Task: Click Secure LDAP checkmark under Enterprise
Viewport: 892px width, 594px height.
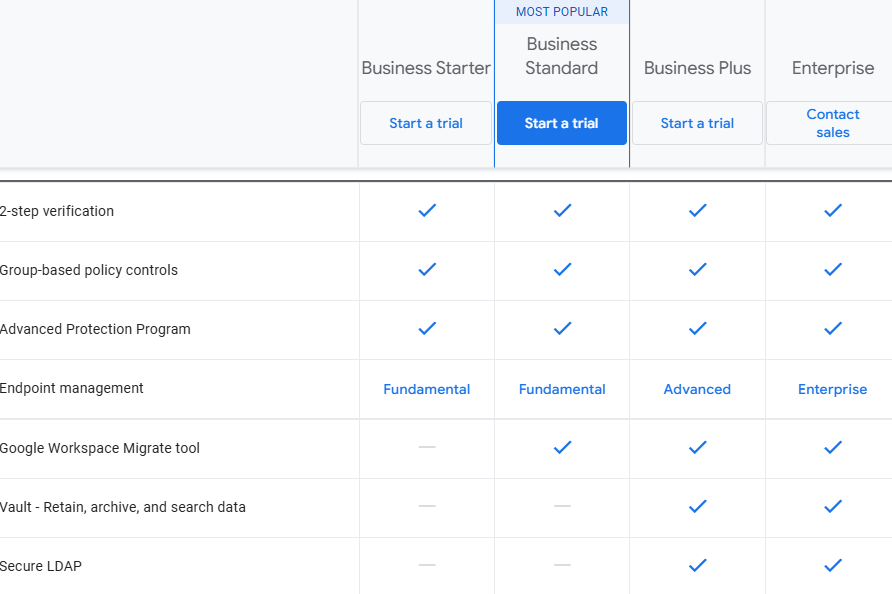Action: pyautogui.click(x=832, y=565)
